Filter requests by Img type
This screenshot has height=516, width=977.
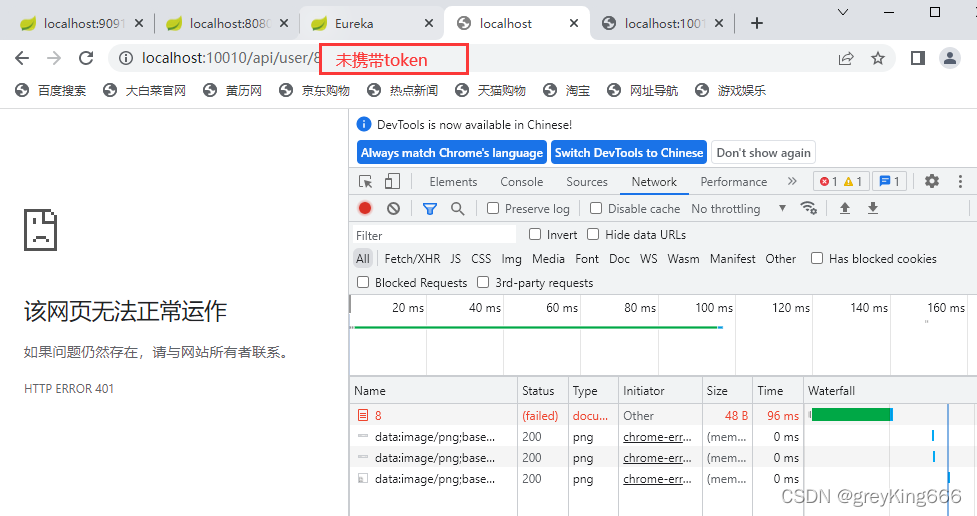(x=511, y=259)
